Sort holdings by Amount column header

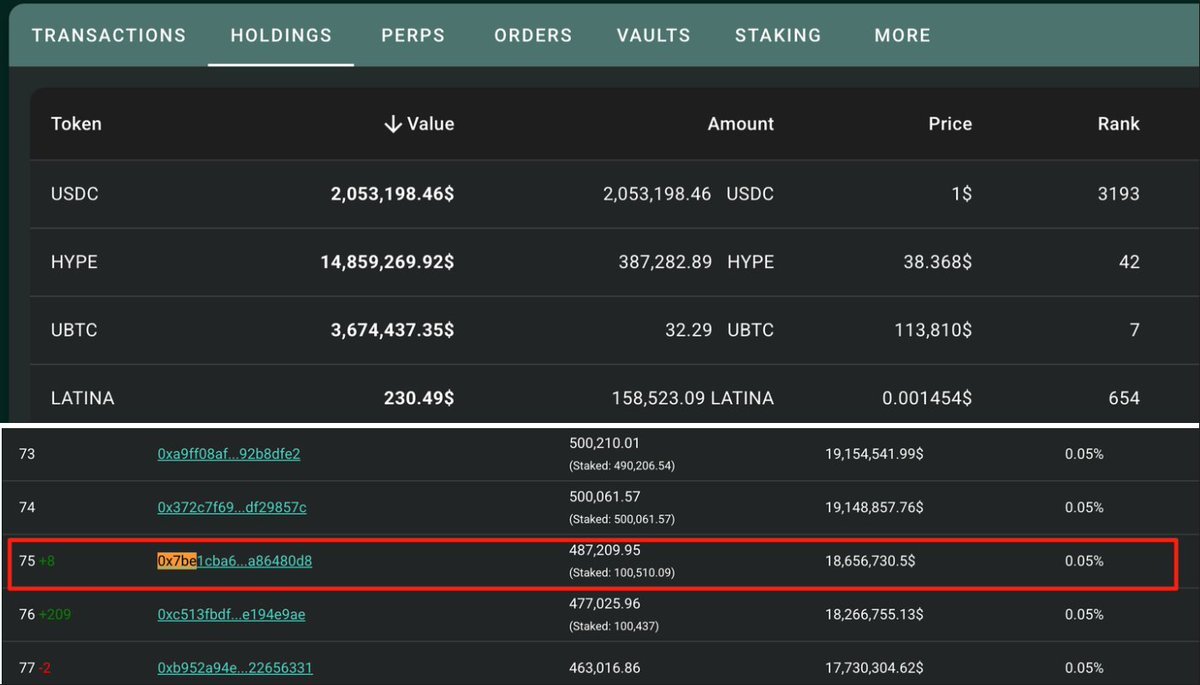(x=741, y=124)
